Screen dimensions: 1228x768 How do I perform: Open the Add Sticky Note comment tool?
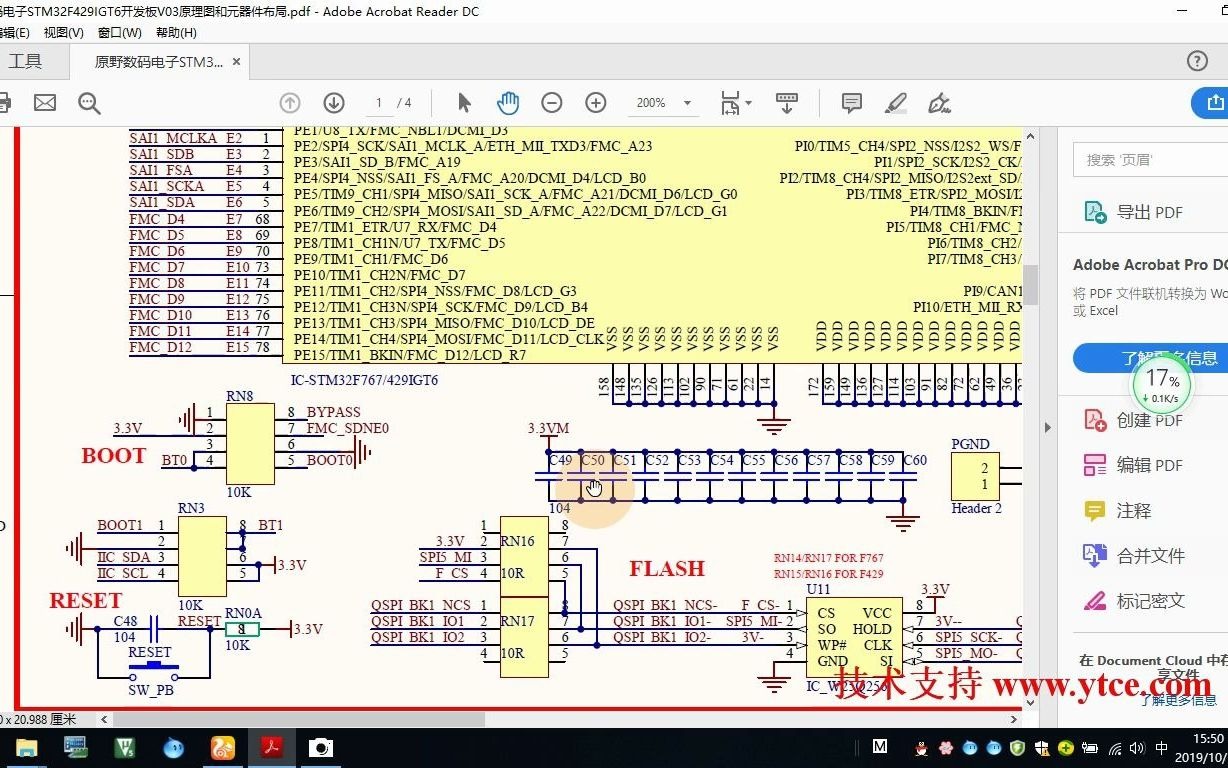click(x=851, y=102)
